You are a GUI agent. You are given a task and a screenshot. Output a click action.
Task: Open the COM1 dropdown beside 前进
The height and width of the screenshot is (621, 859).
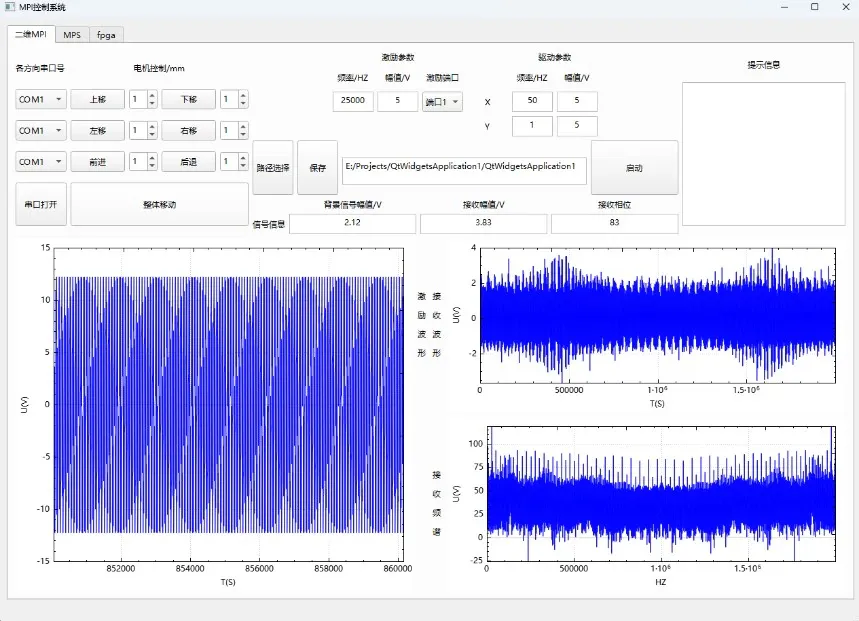(41, 162)
